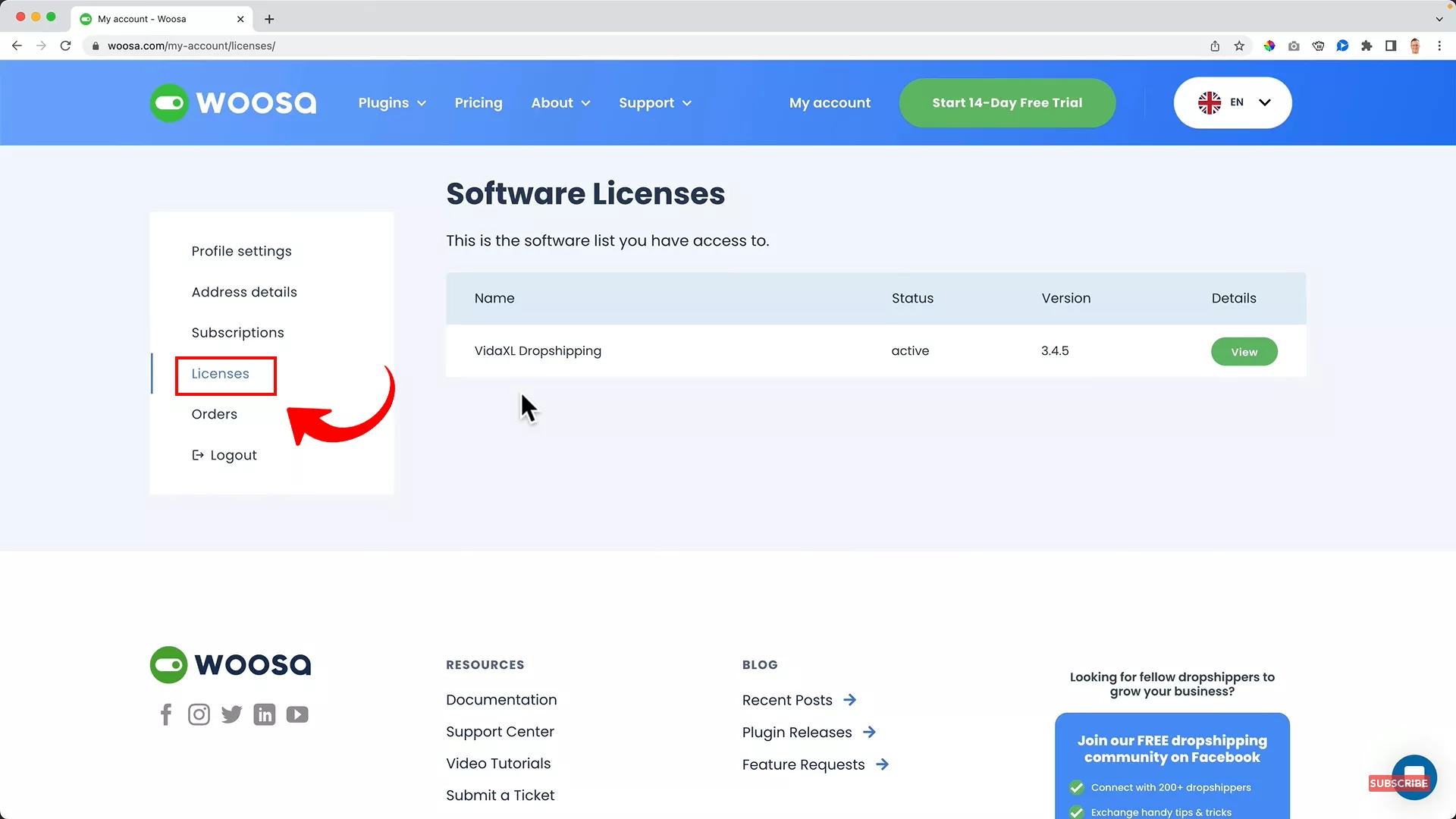
Task: Click the share icon in the address bar
Action: click(1214, 45)
